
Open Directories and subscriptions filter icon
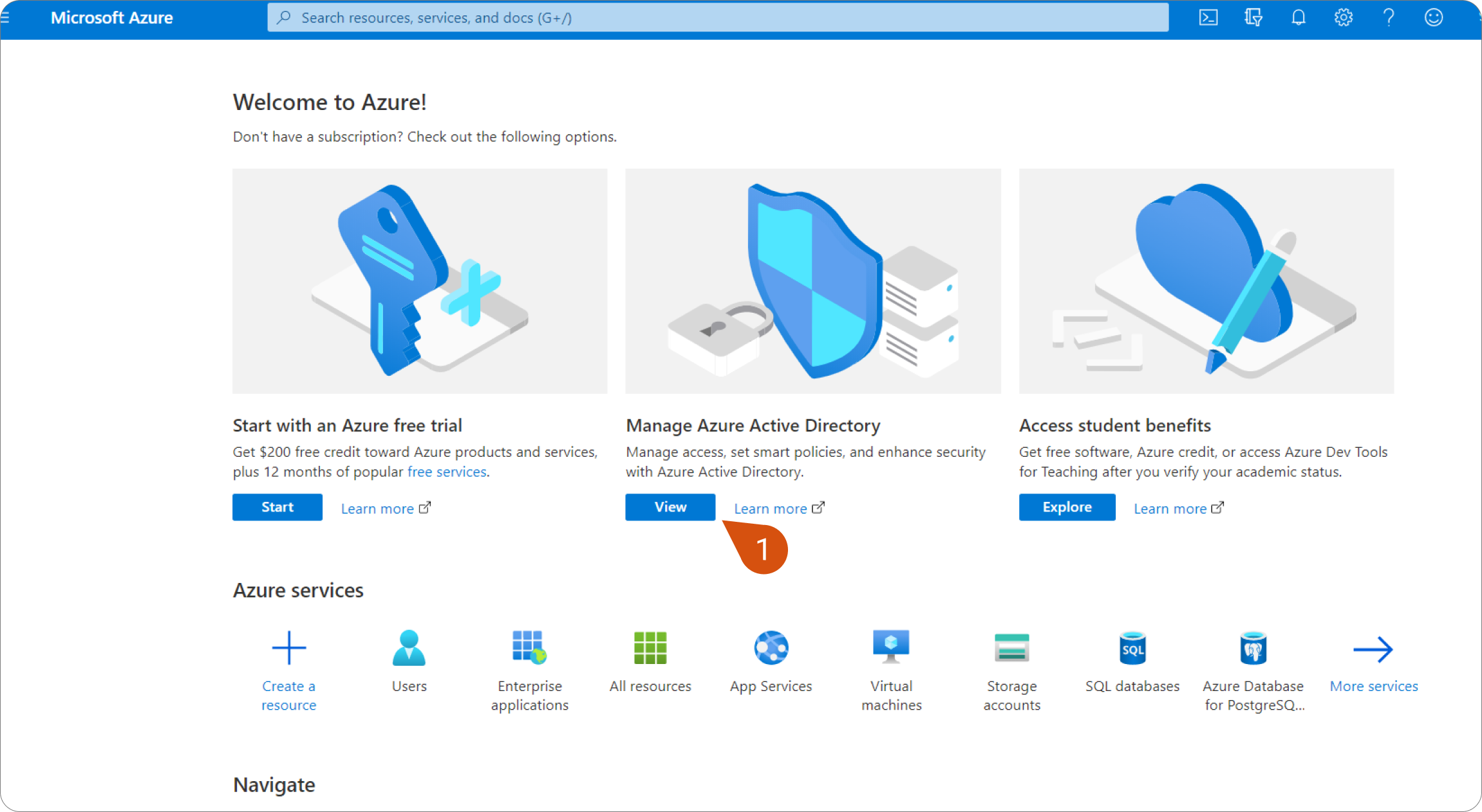pyautogui.click(x=1253, y=17)
